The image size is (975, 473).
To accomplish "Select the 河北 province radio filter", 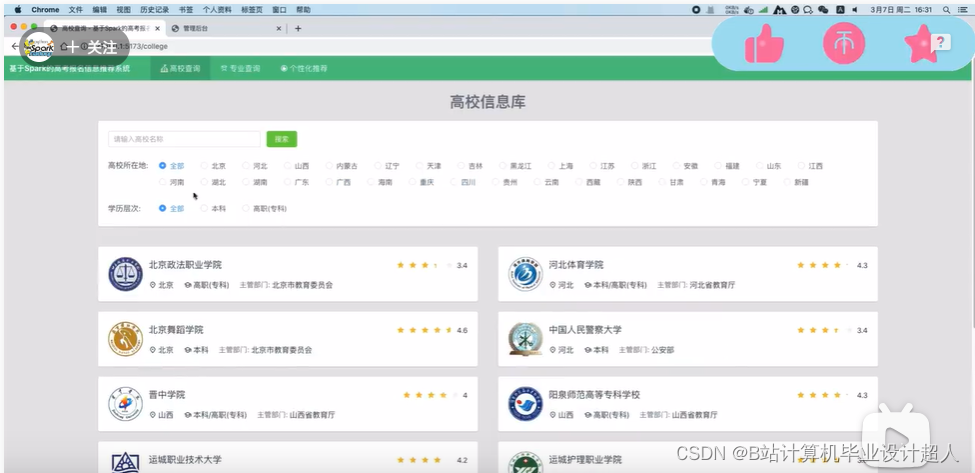I will point(246,166).
